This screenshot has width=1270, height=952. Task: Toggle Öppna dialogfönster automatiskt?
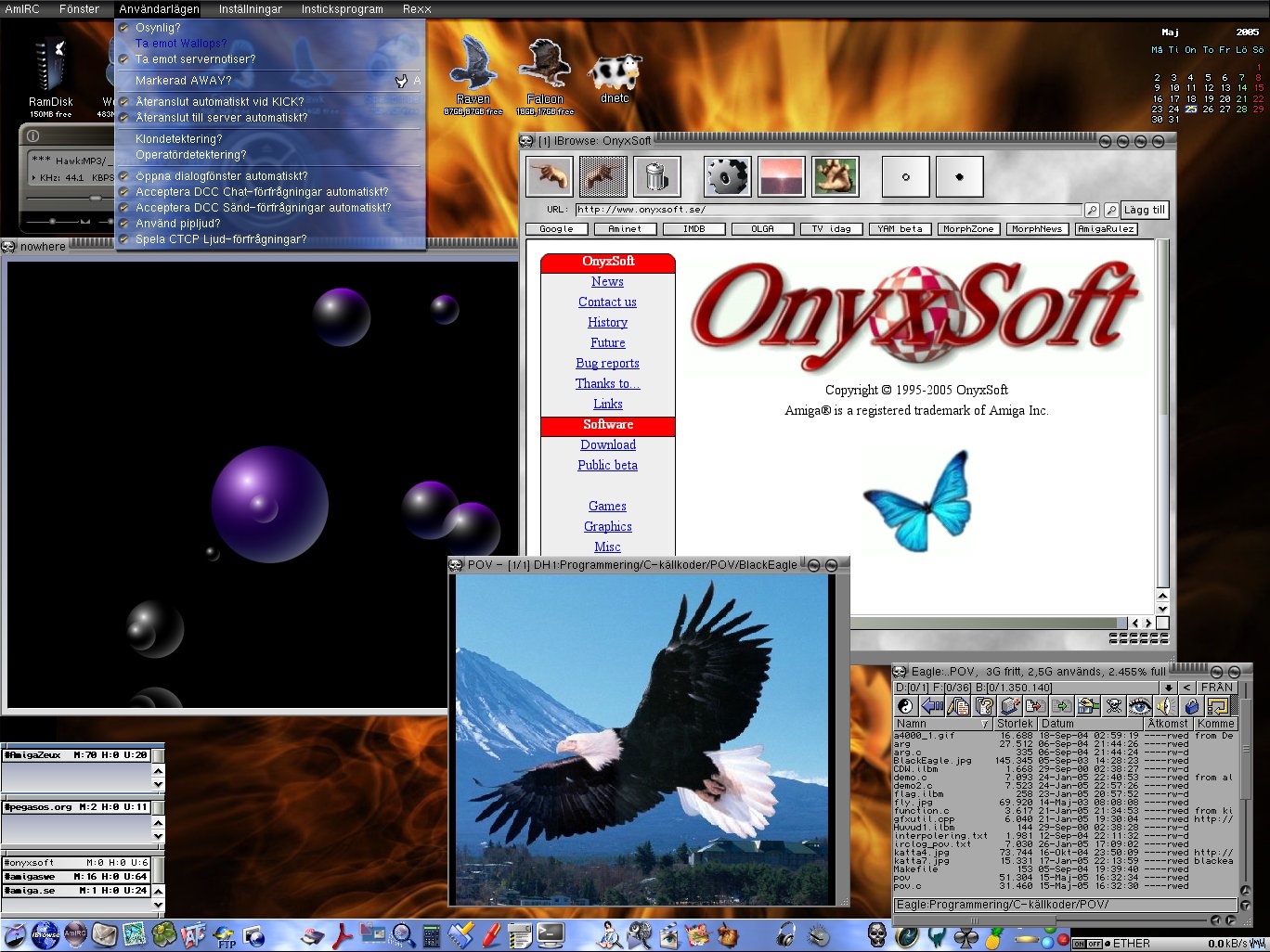[x=270, y=176]
